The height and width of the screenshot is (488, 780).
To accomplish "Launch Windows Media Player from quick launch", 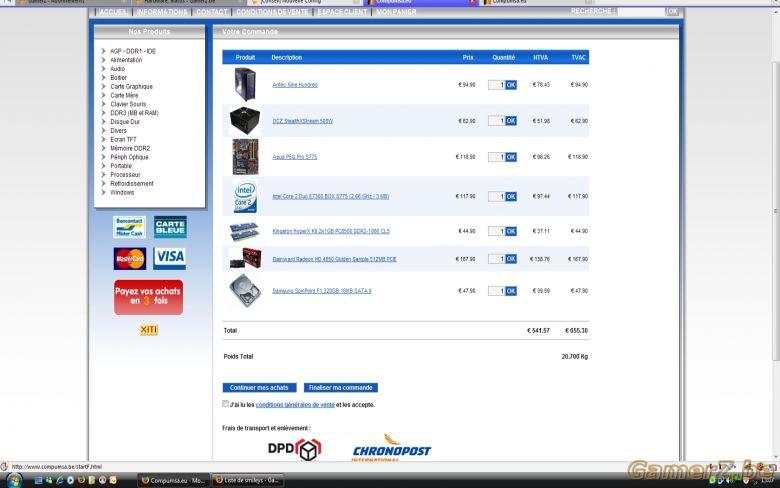I will (x=70, y=481).
